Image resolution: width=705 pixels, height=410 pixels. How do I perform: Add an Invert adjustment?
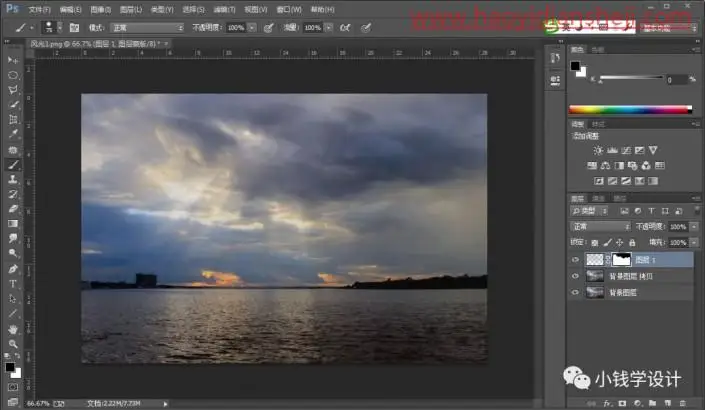pyautogui.click(x=598, y=181)
